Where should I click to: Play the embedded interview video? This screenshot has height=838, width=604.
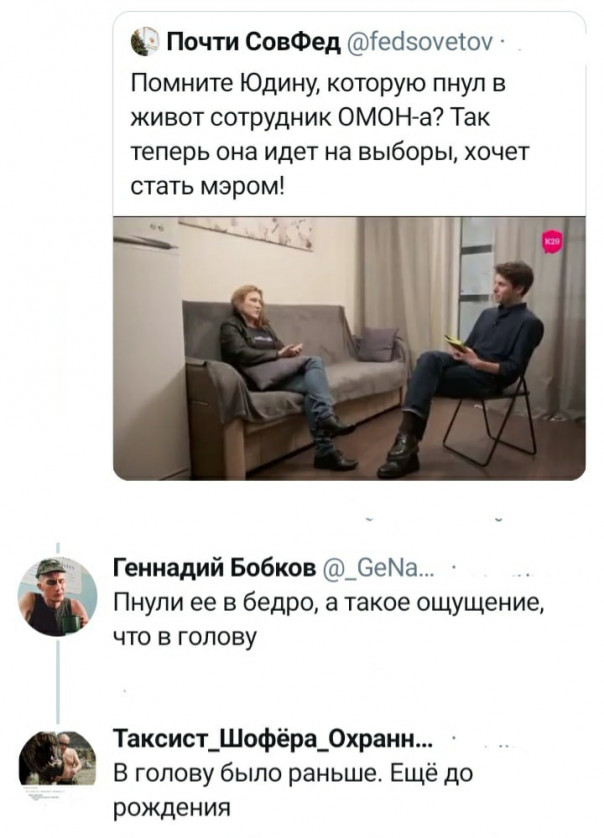[348, 348]
